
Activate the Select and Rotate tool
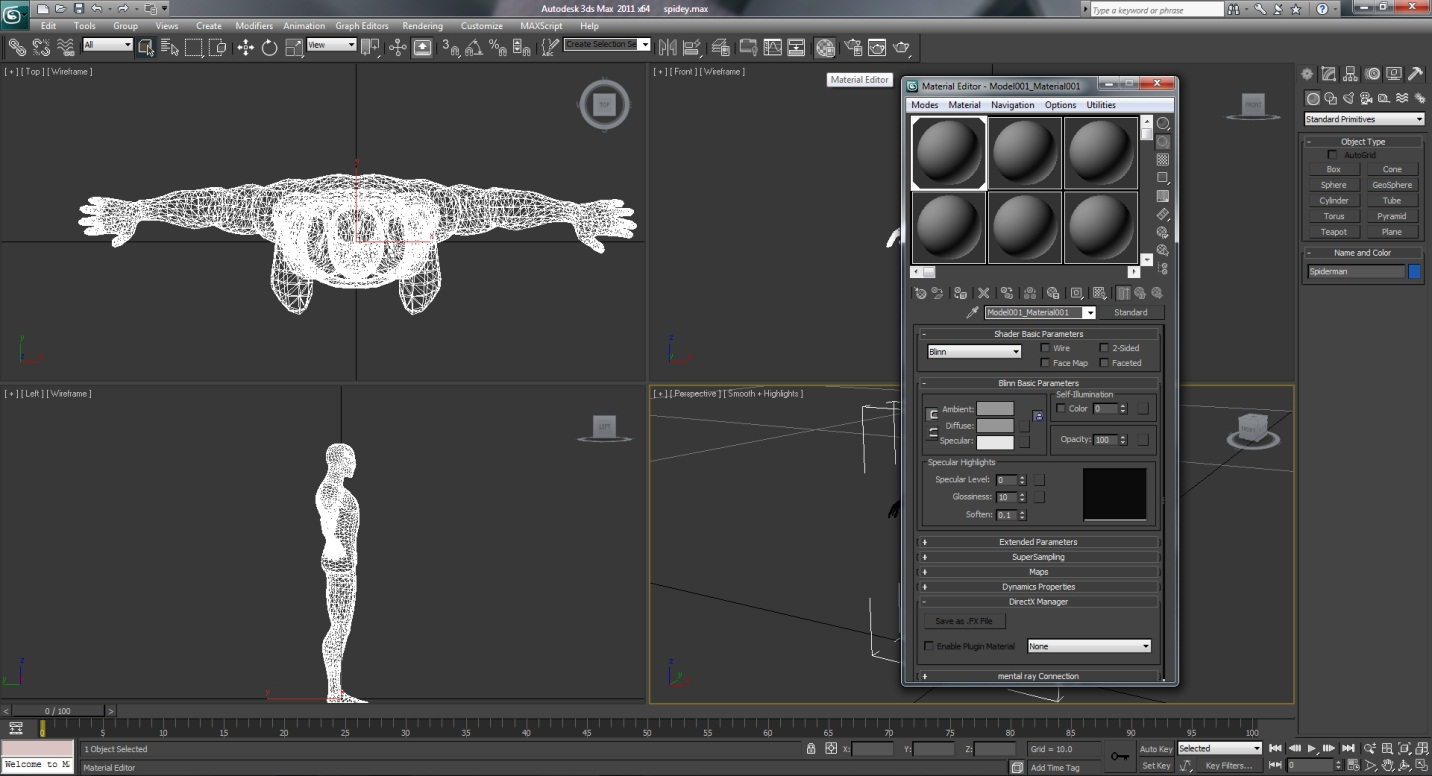coord(269,47)
